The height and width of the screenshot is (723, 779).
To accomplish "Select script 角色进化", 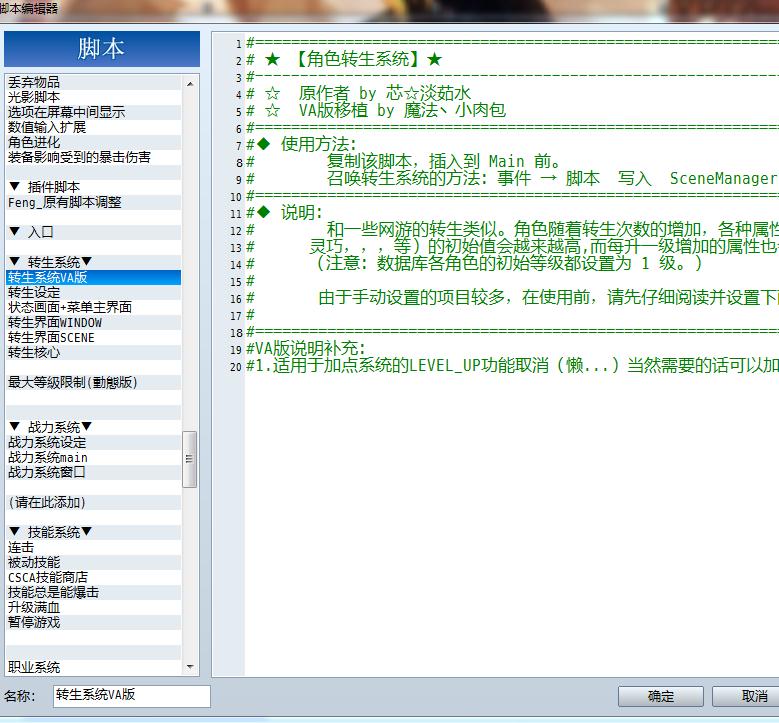I will pos(93,142).
